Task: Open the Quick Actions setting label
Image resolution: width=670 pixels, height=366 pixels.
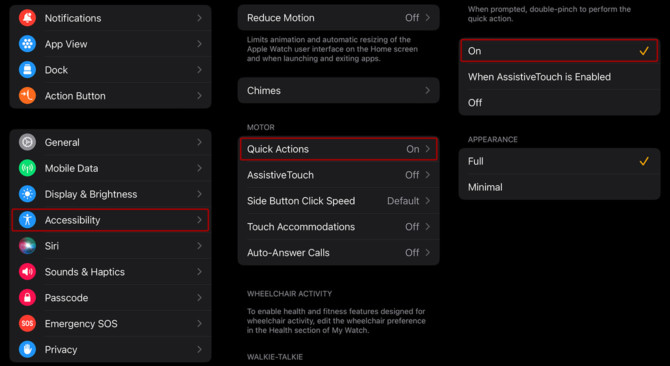Action: [278, 149]
